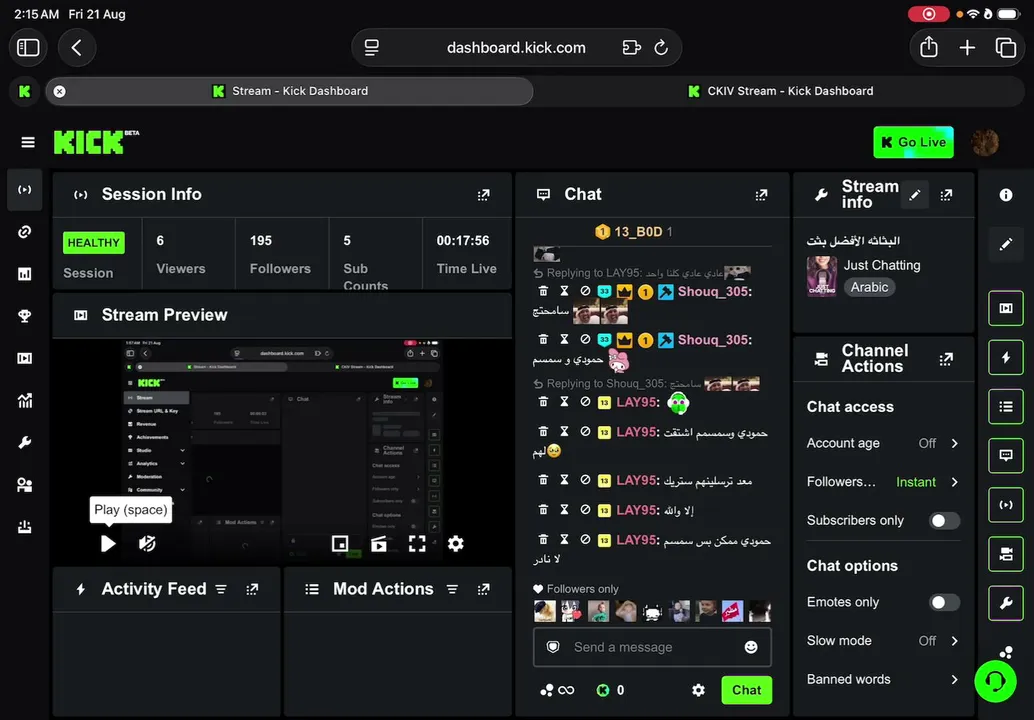Open Stream URL & Key link icon in sidebar
The height and width of the screenshot is (720, 1034).
tap(24, 231)
